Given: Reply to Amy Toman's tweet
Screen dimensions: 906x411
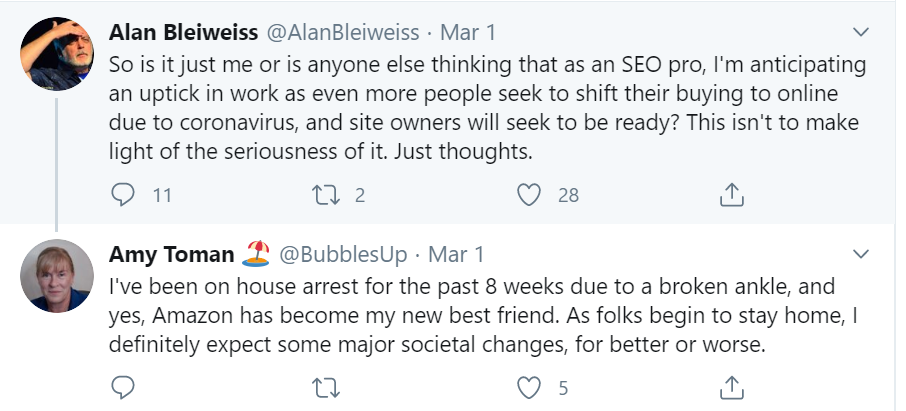Looking at the screenshot, I should pos(123,385).
